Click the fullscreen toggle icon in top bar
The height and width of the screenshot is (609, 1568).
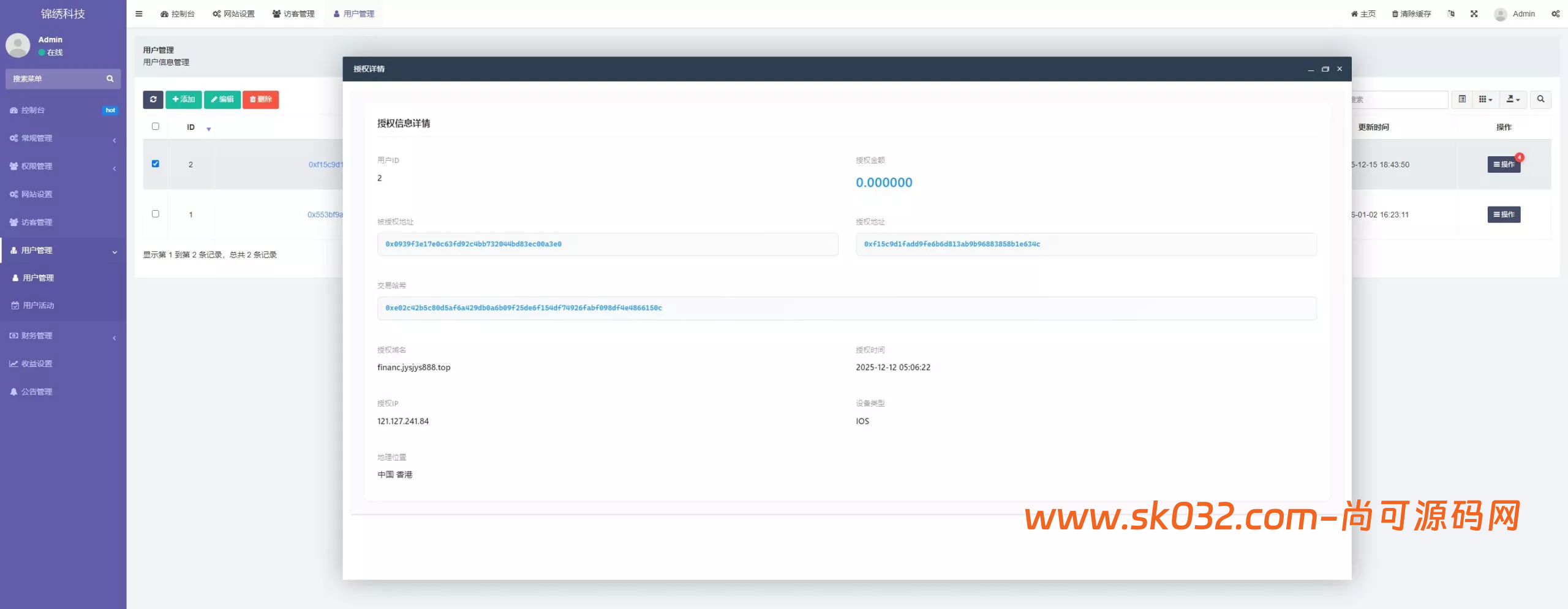click(1474, 13)
